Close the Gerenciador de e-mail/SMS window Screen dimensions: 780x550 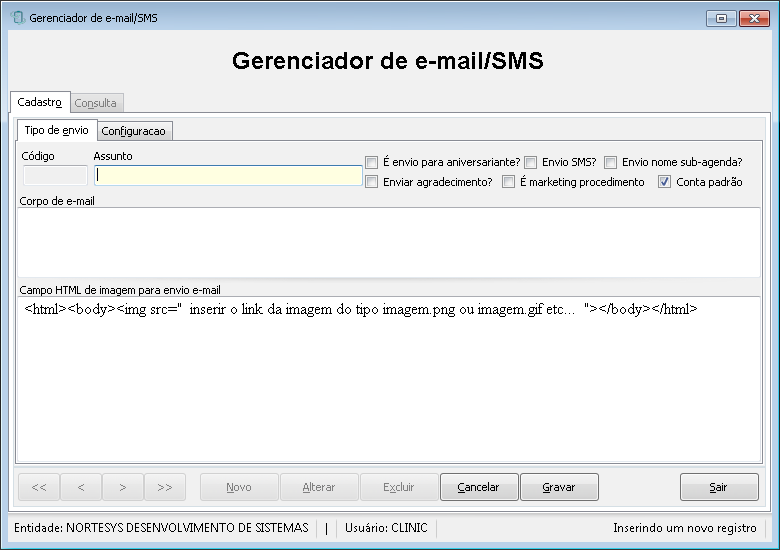[754, 18]
